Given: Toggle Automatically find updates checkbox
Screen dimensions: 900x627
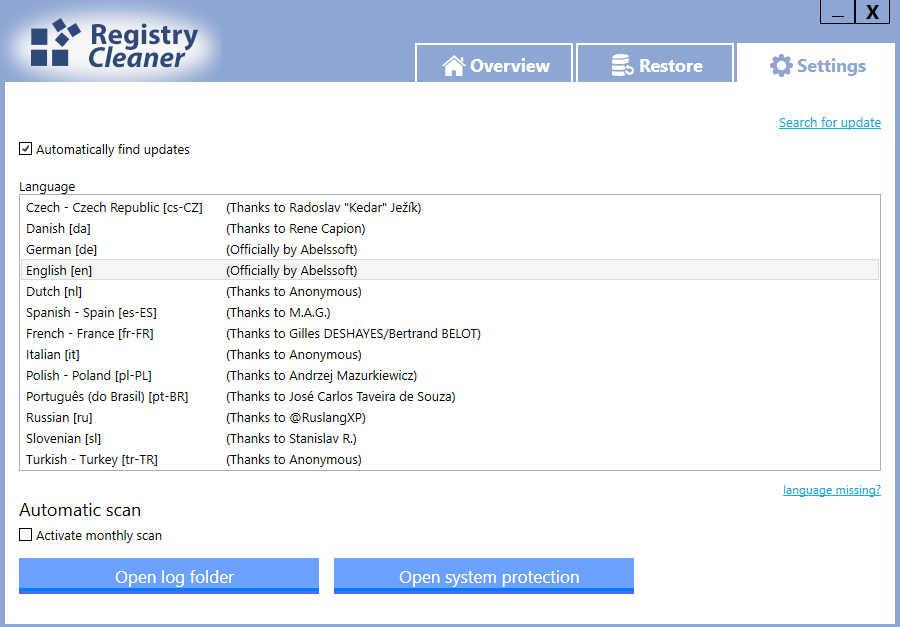Looking at the screenshot, I should pyautogui.click(x=25, y=149).
